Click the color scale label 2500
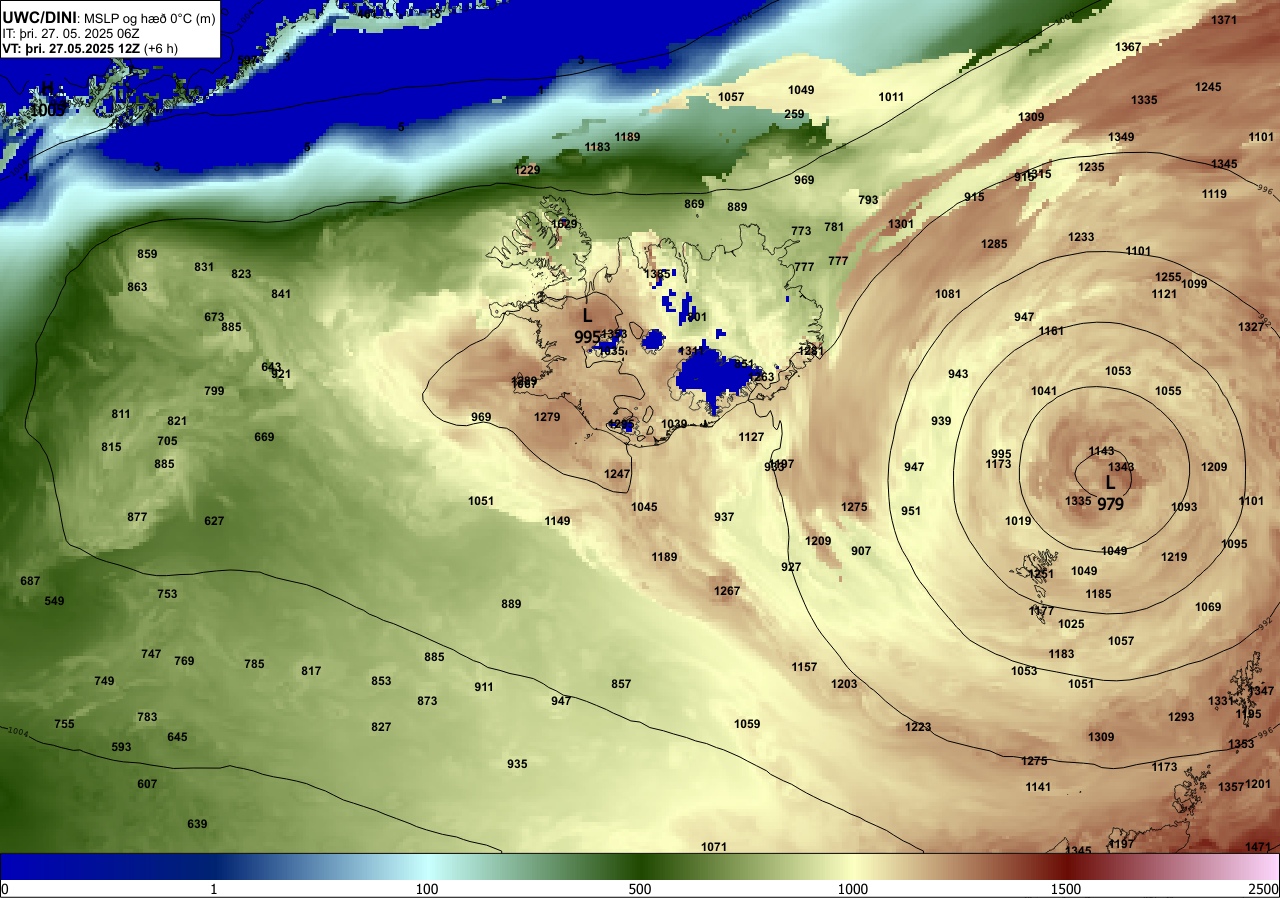The height and width of the screenshot is (898, 1280). point(1264,889)
